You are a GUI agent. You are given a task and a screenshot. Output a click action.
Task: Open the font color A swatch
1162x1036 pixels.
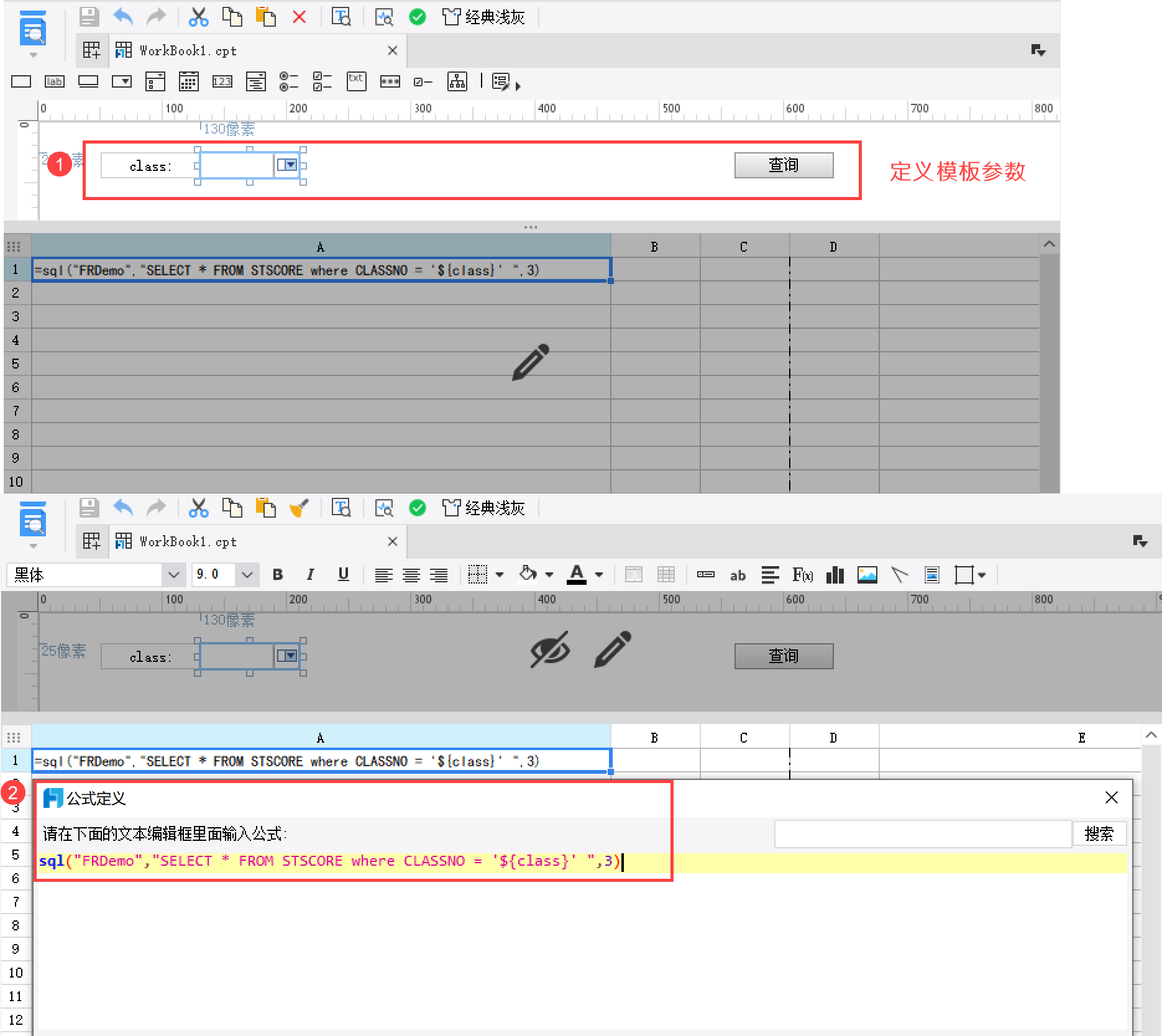pos(576,575)
